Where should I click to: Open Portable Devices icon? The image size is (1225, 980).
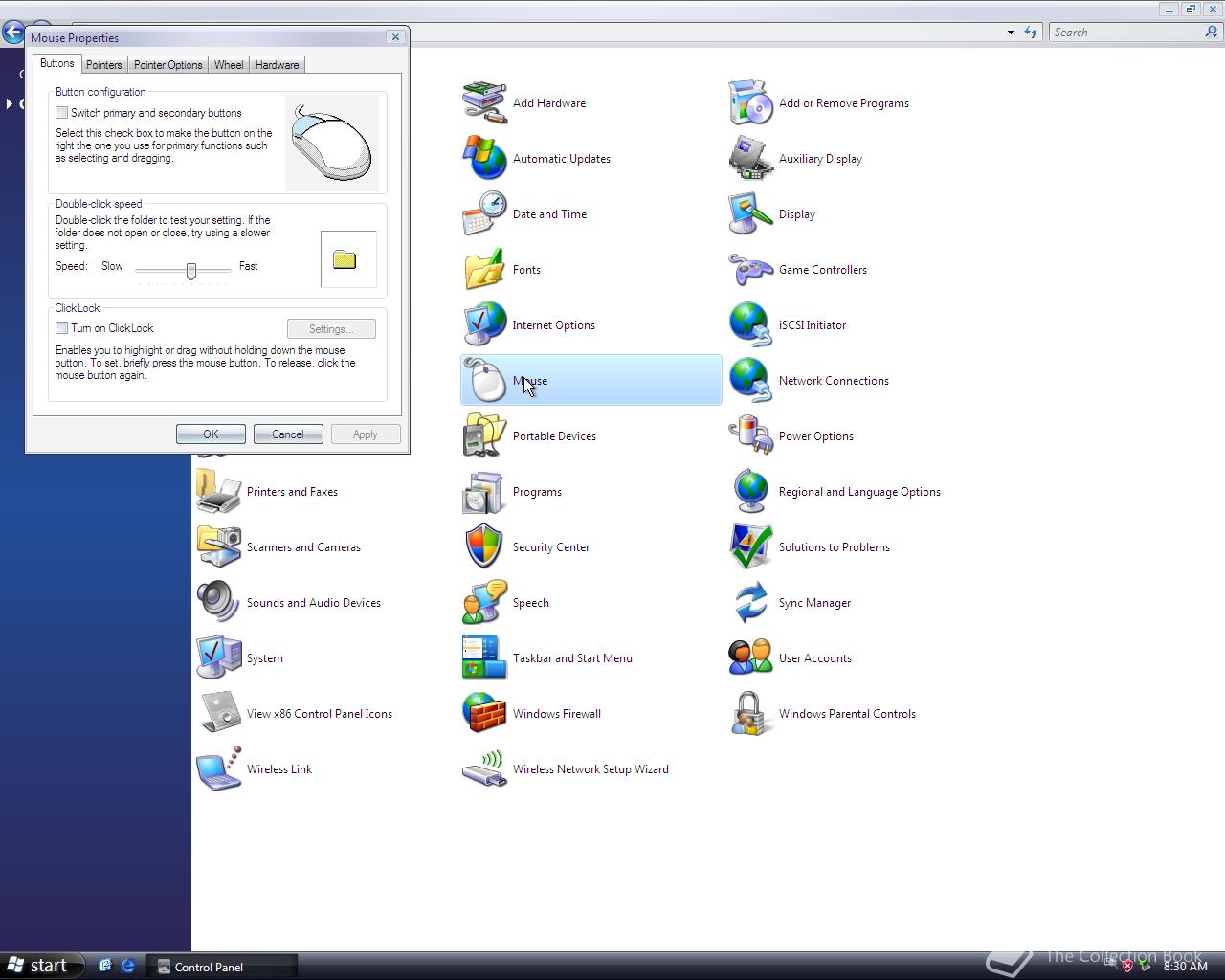click(x=484, y=436)
